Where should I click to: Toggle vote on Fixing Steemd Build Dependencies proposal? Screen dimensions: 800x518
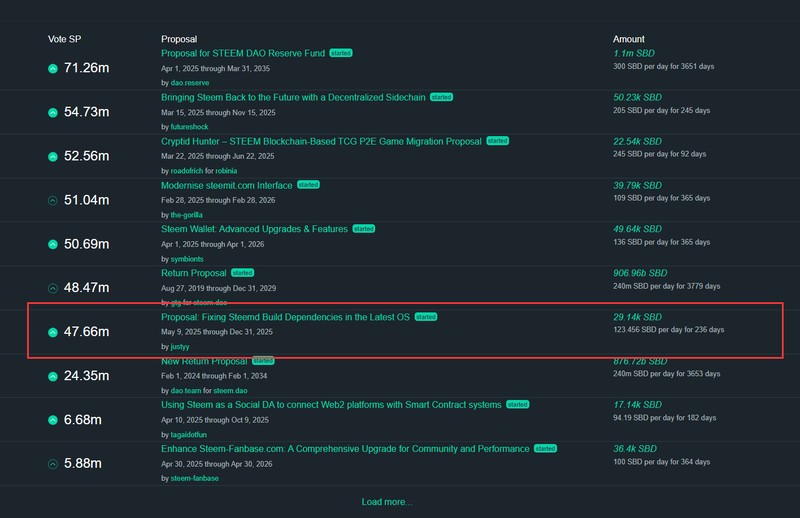(x=53, y=332)
